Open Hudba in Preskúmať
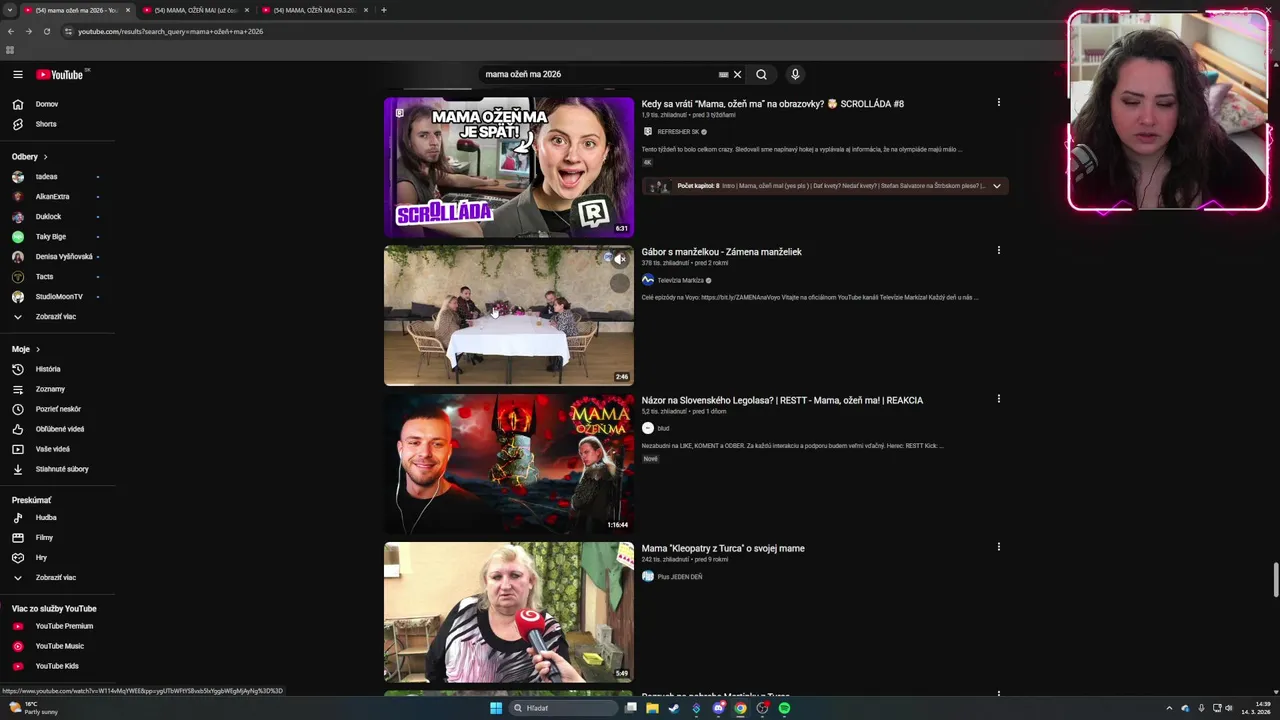This screenshot has width=1280, height=720. coord(46,518)
